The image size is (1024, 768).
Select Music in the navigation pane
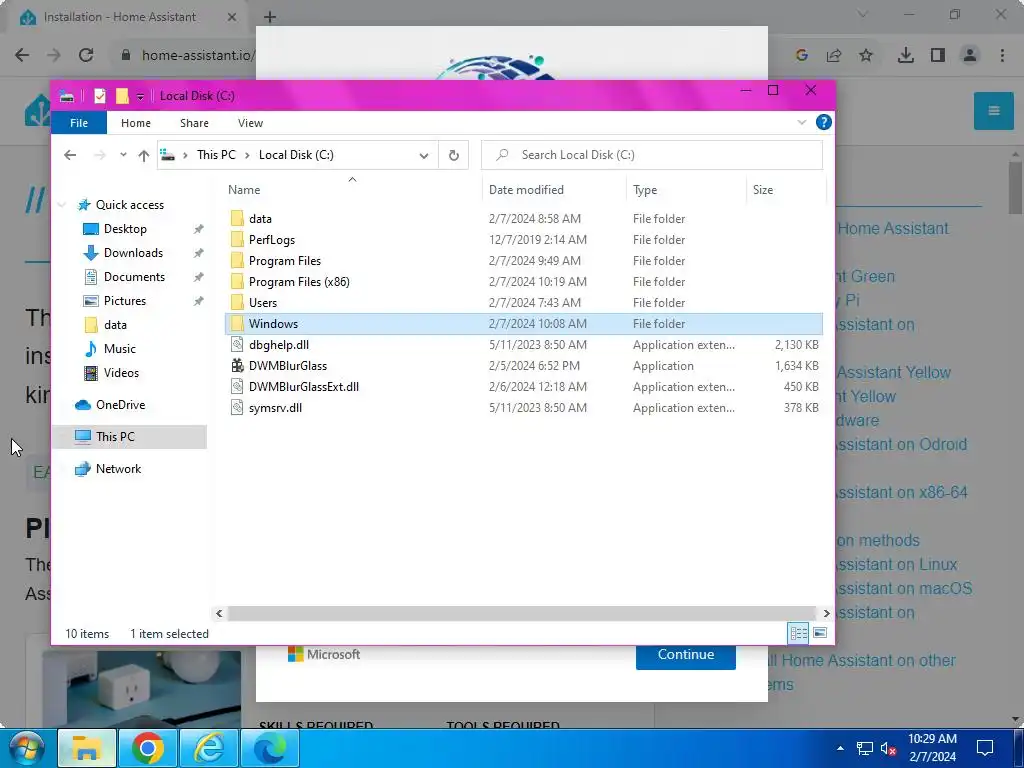point(120,349)
